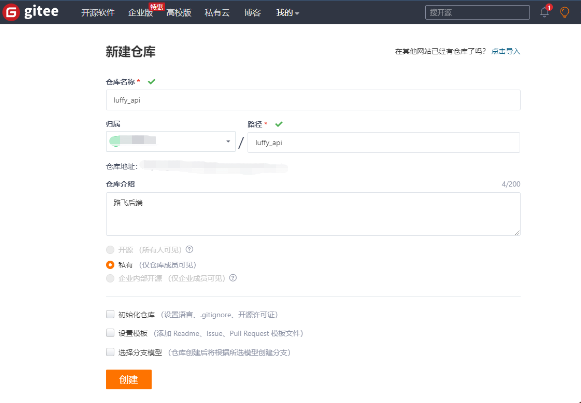This screenshot has height=403, width=581.
Task: Open the notification bell
Action: (x=544, y=12)
